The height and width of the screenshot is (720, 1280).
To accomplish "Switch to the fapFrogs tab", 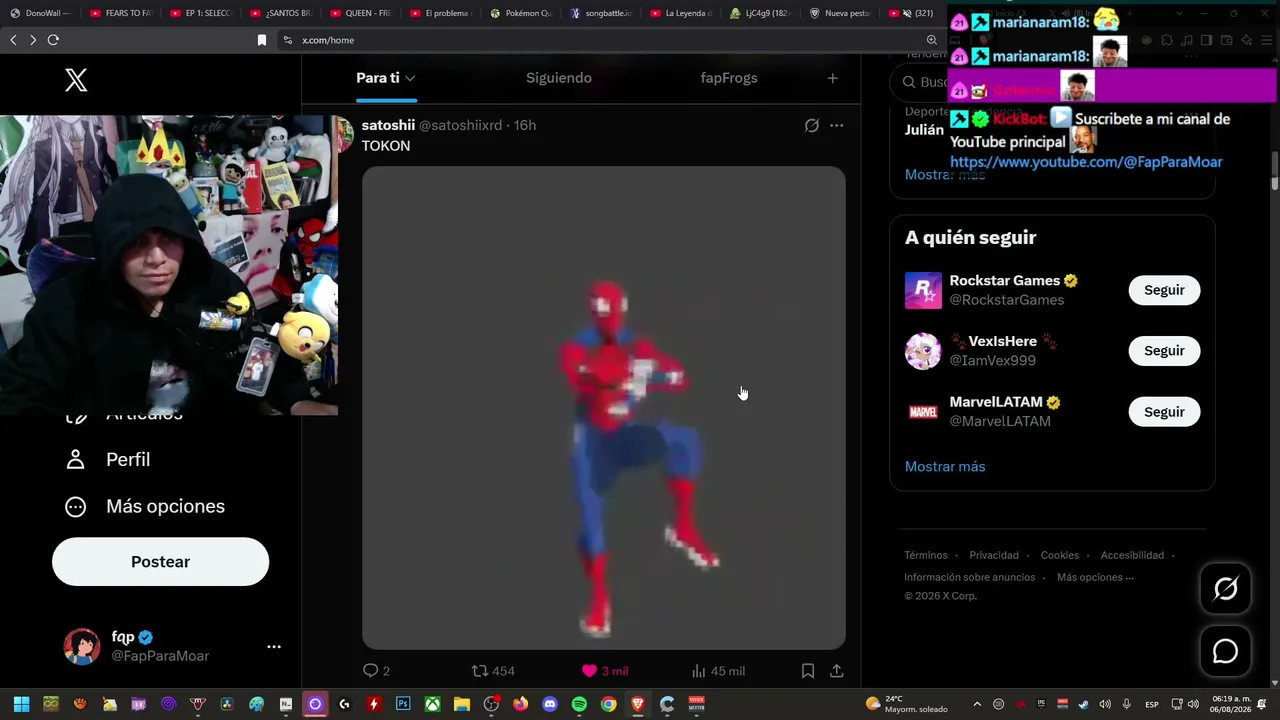I will coord(729,78).
